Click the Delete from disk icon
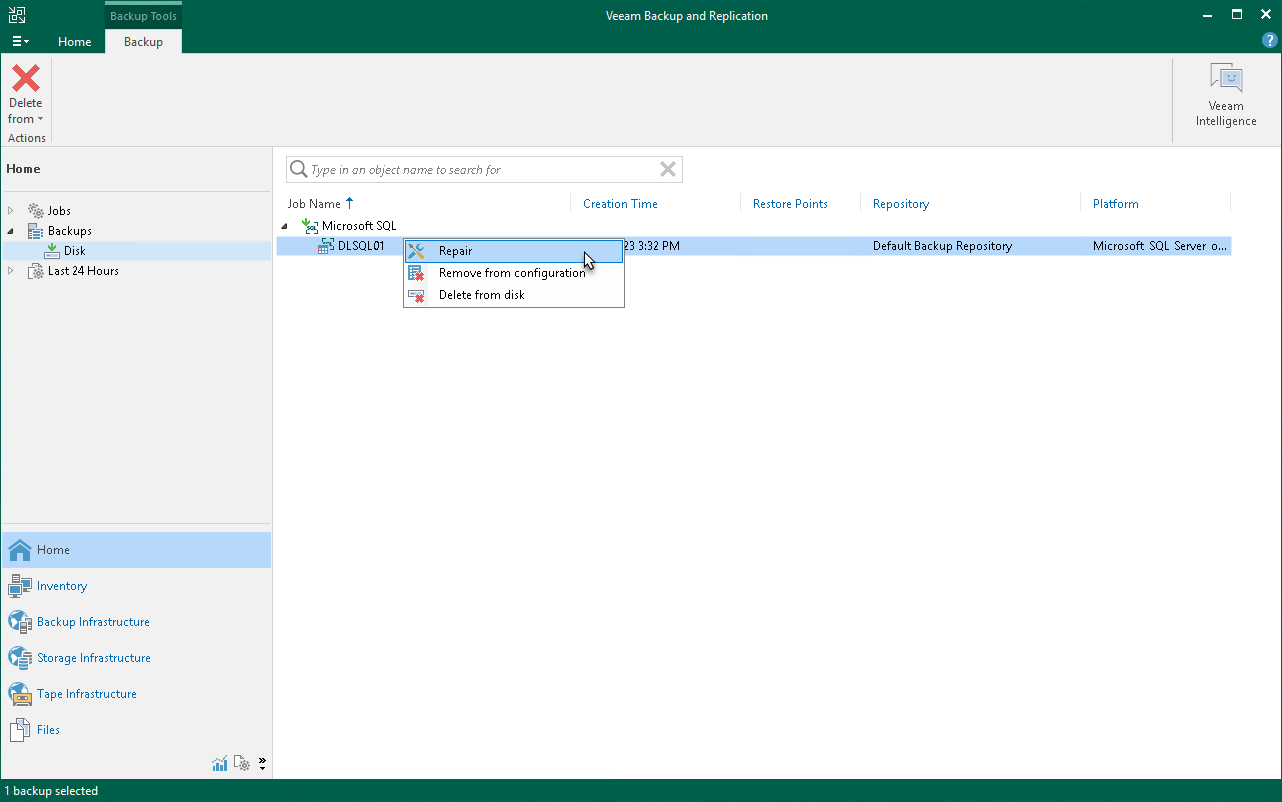The height and width of the screenshot is (802, 1282). pos(417,295)
